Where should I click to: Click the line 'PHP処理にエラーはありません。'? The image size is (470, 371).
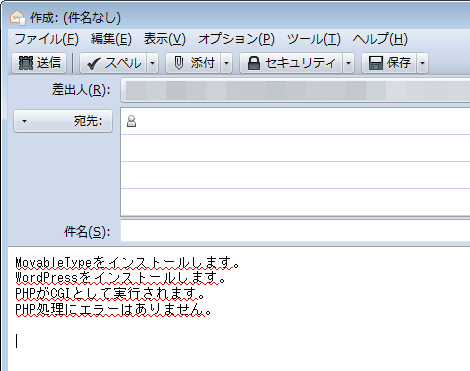pyautogui.click(x=113, y=309)
